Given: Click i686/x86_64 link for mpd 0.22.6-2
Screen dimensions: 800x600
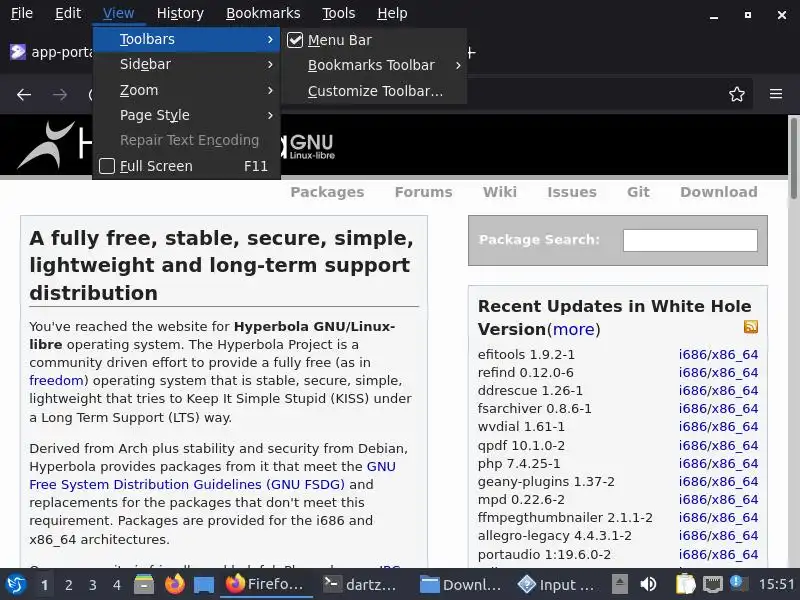Looking at the screenshot, I should point(718,499).
